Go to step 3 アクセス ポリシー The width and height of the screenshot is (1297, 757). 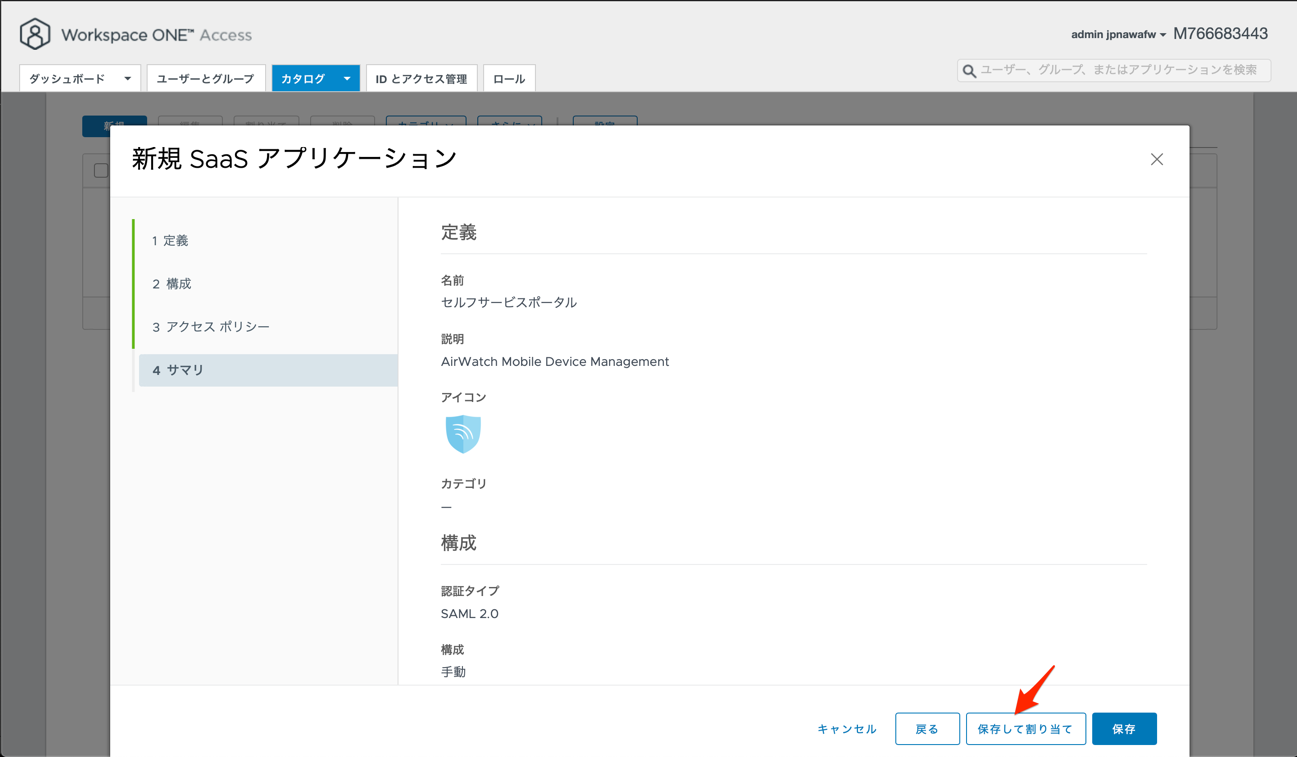(267, 327)
